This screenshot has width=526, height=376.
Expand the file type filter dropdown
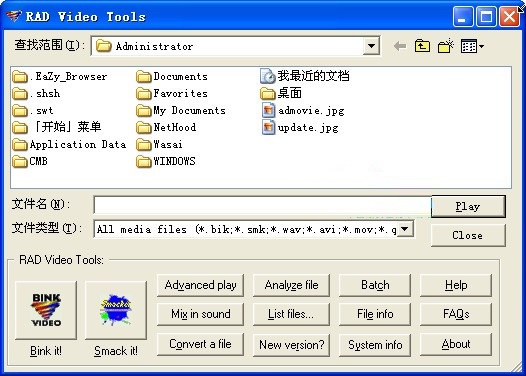[x=405, y=229]
